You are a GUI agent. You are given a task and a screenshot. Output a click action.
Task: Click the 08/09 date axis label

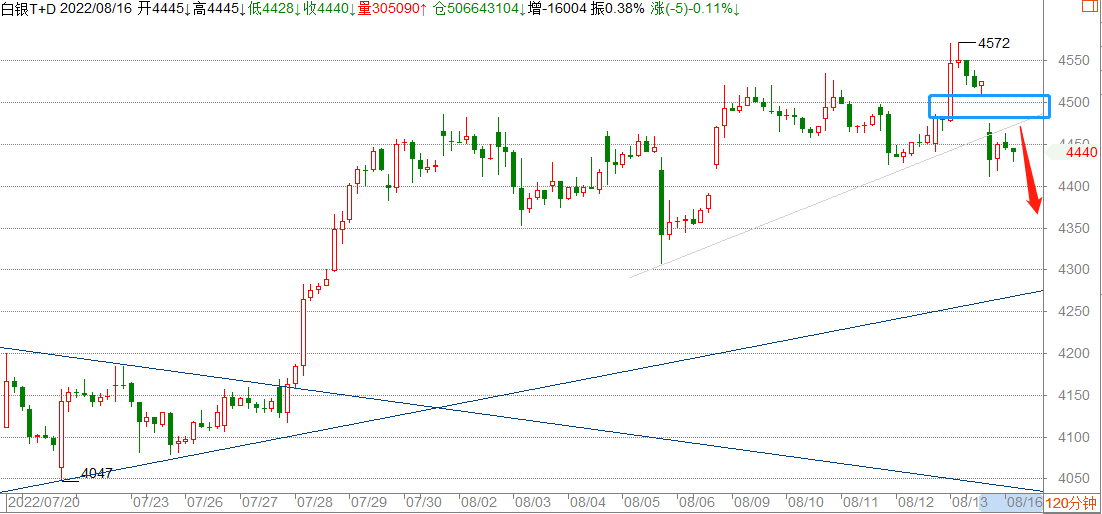751,503
